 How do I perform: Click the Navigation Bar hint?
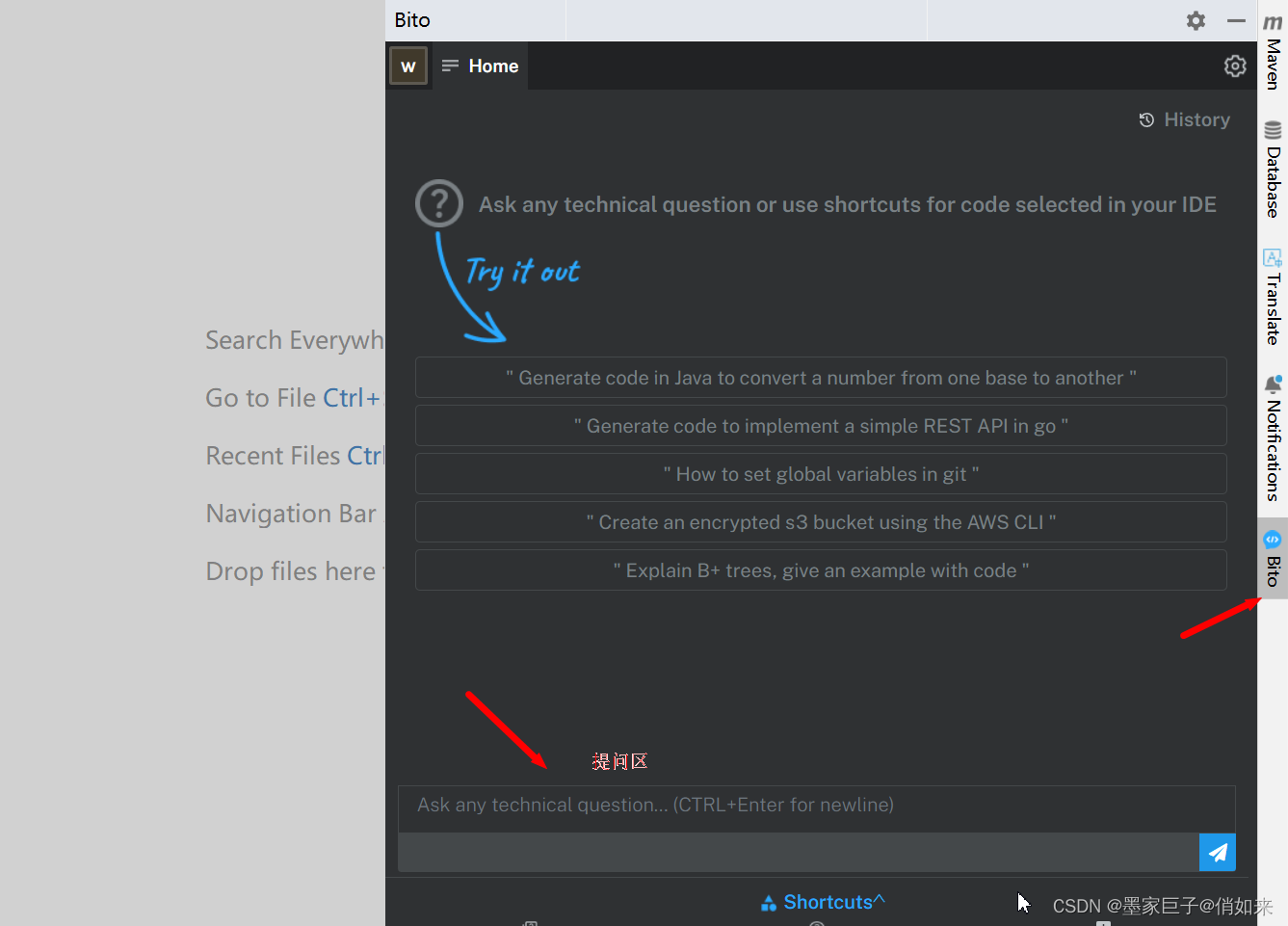pyautogui.click(x=291, y=514)
